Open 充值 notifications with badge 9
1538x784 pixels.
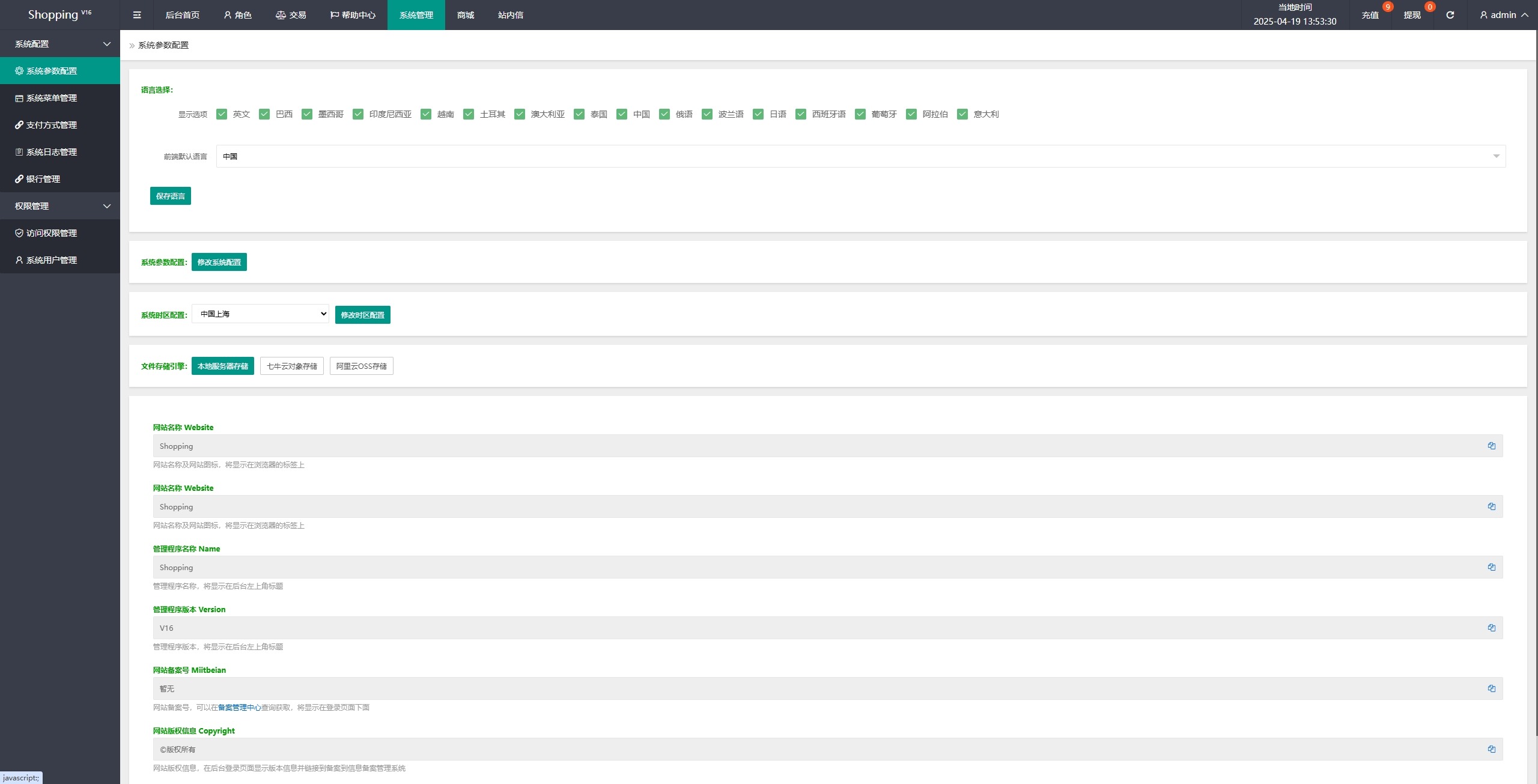[1370, 15]
